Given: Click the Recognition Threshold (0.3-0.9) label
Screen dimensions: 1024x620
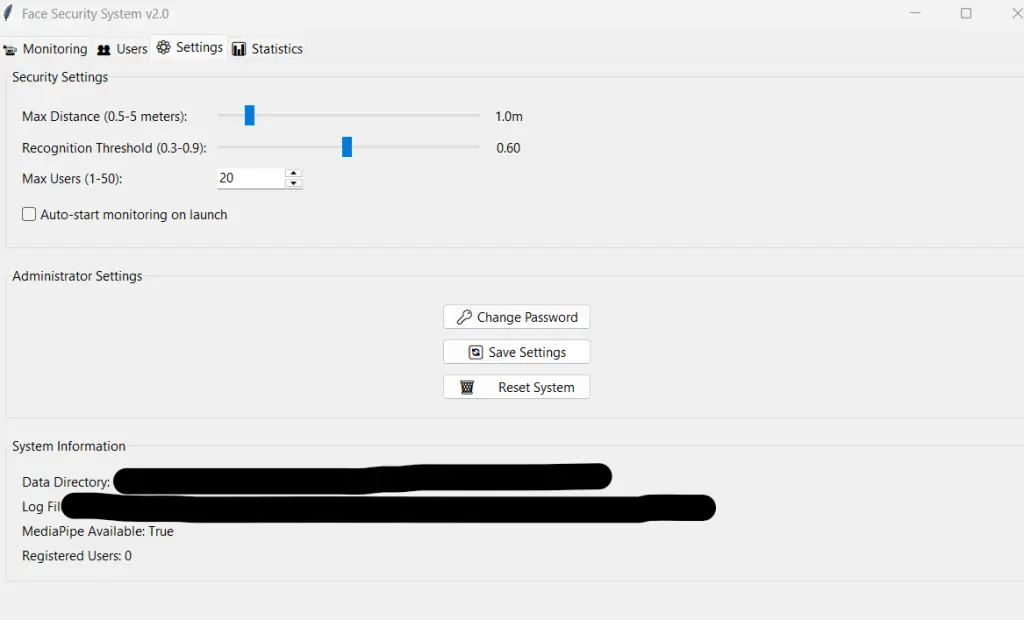Looking at the screenshot, I should pos(114,148).
